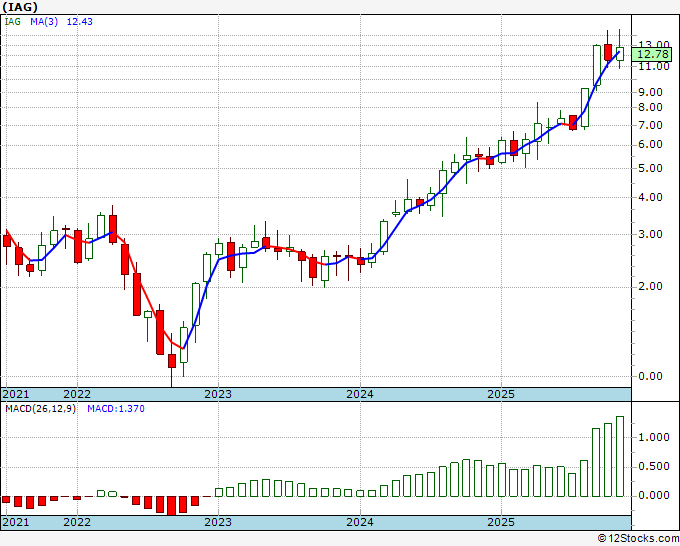Click the moving average value 12.43
Viewport: 680px width, 546px height.
[x=79, y=22]
